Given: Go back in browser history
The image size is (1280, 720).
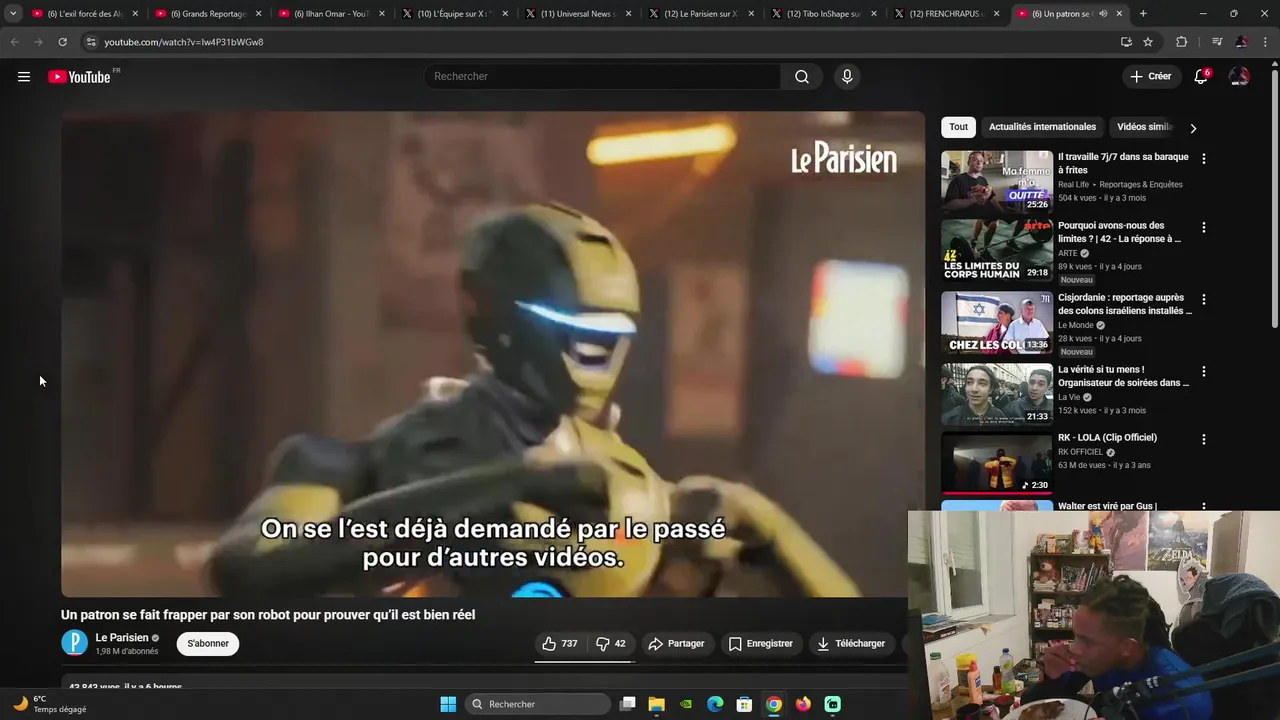Looking at the screenshot, I should tap(14, 42).
